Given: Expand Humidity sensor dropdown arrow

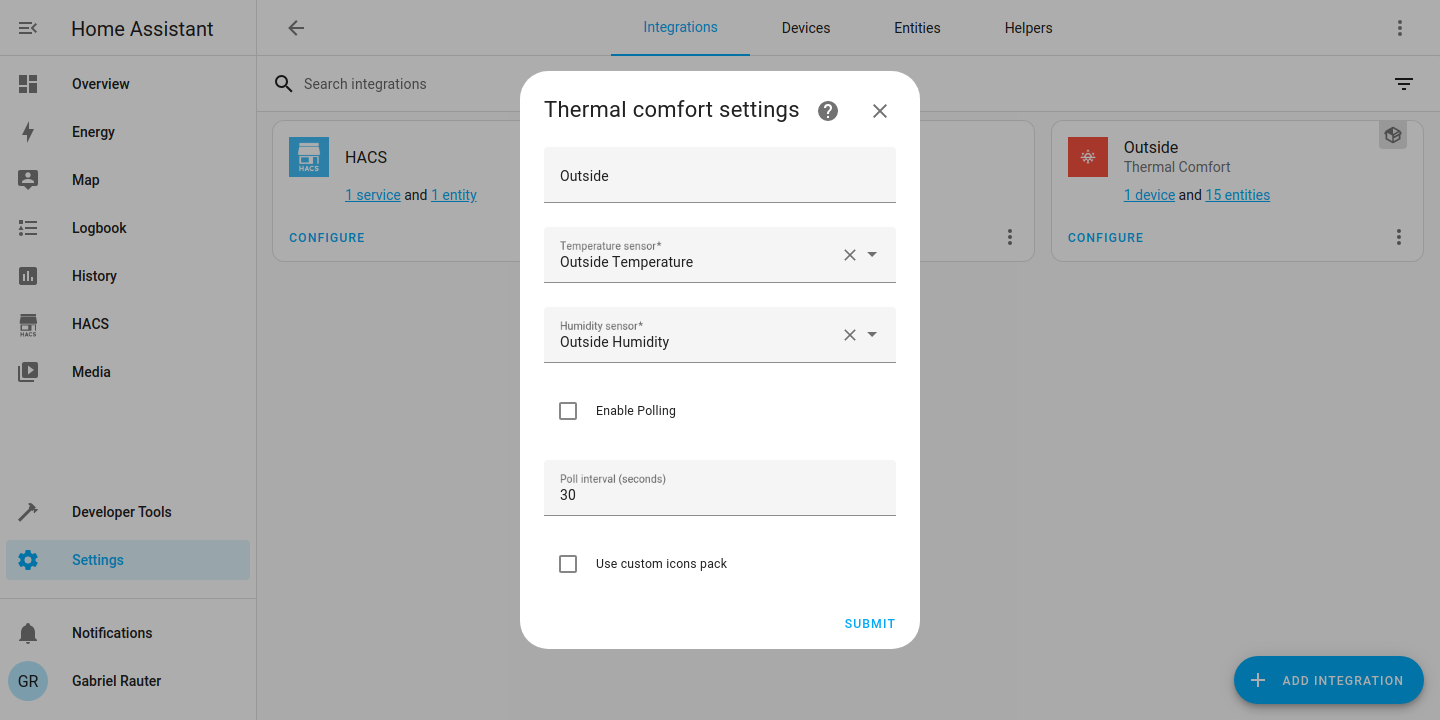Looking at the screenshot, I should (872, 335).
